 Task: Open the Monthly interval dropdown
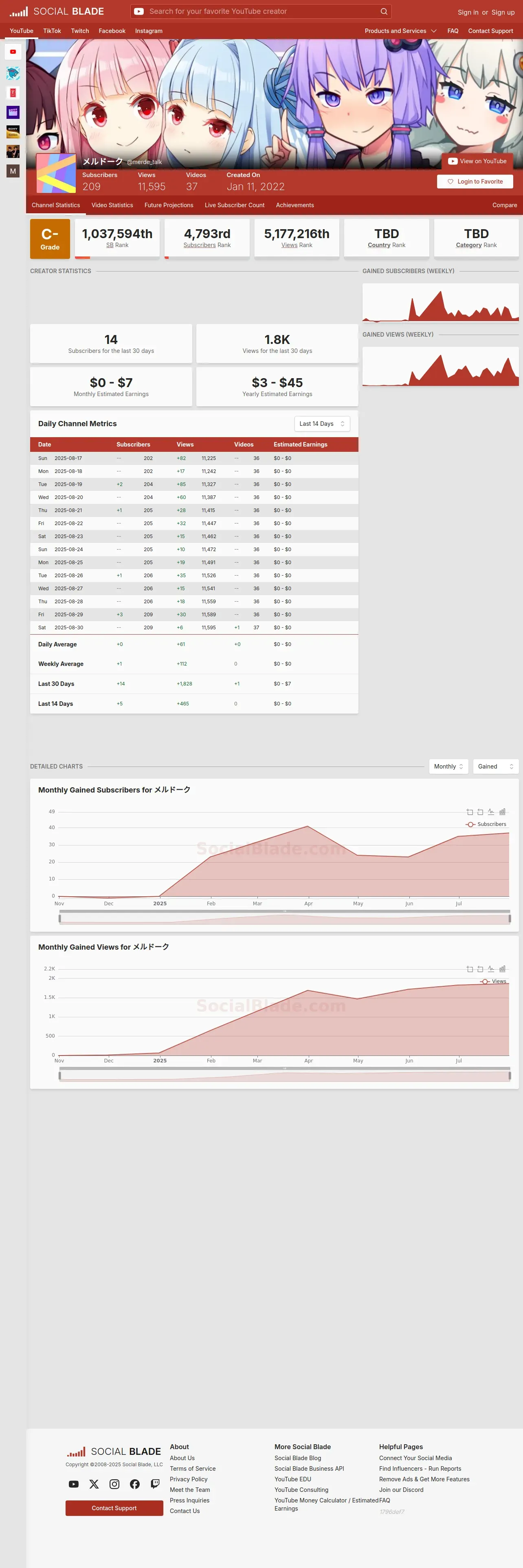pyautogui.click(x=449, y=766)
